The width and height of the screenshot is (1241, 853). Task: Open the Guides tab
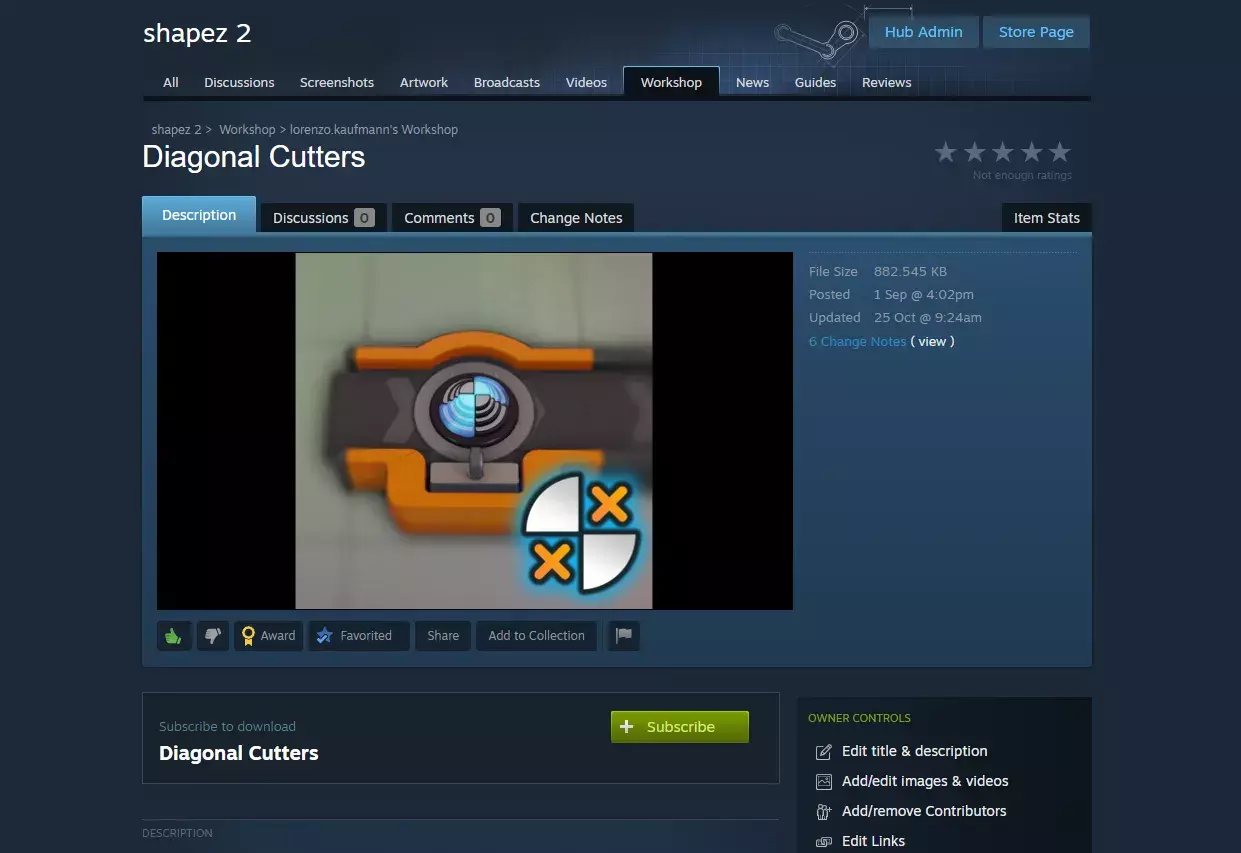[x=815, y=82]
